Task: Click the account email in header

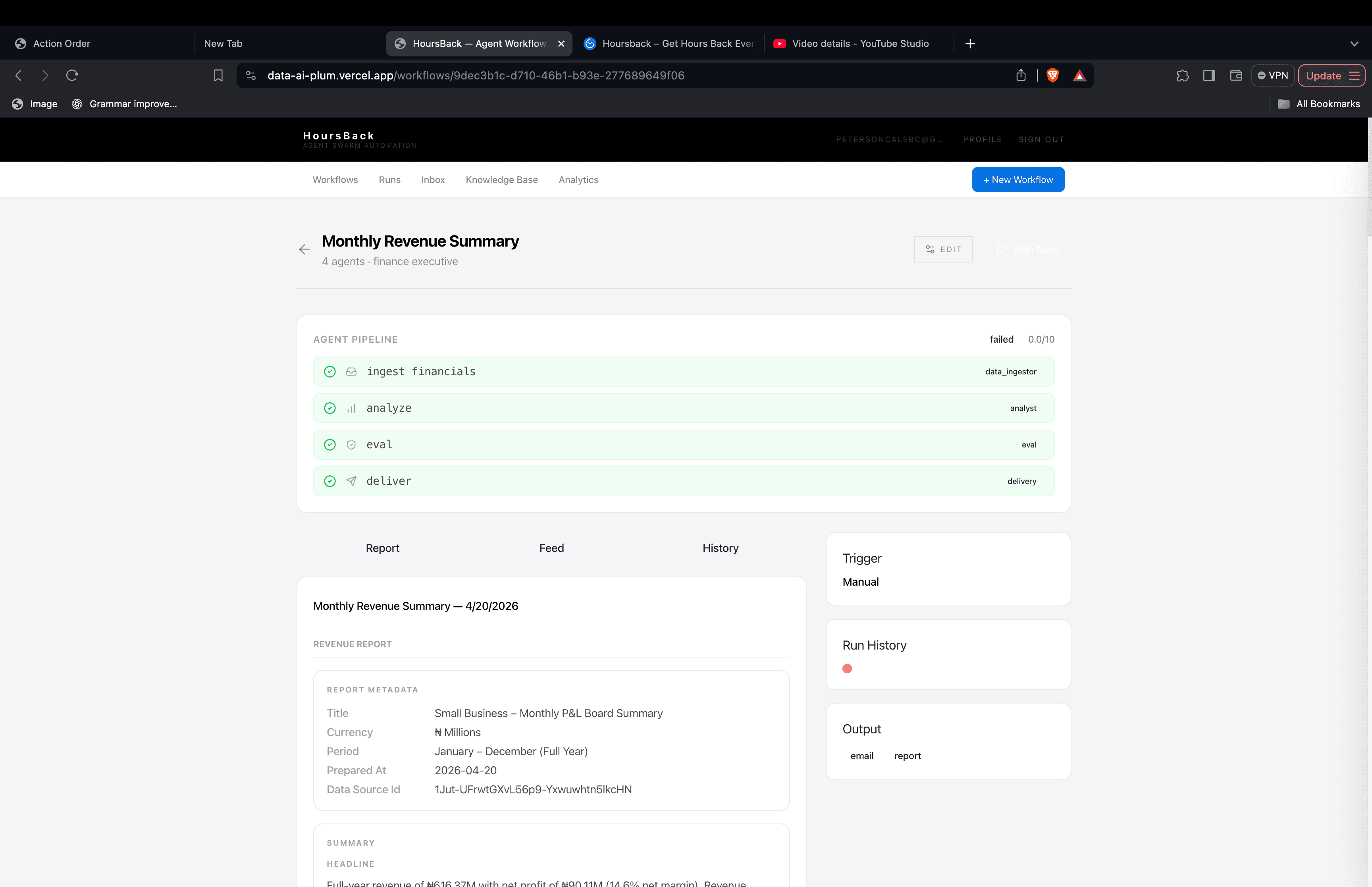Action: (x=889, y=139)
